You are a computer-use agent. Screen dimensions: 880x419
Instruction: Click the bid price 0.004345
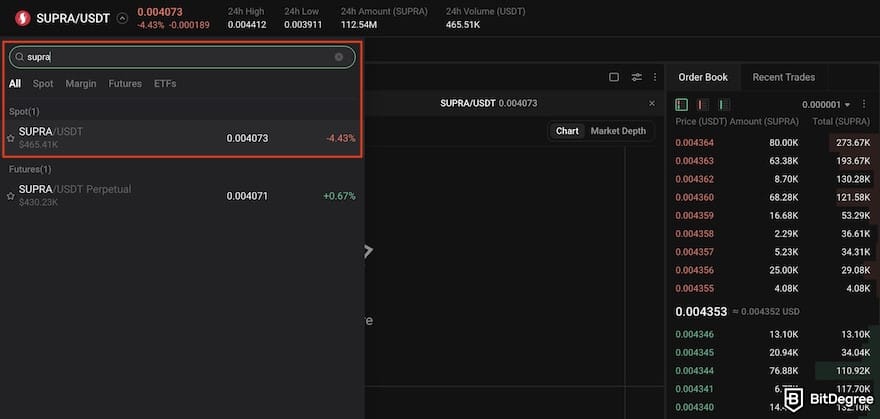coord(694,352)
